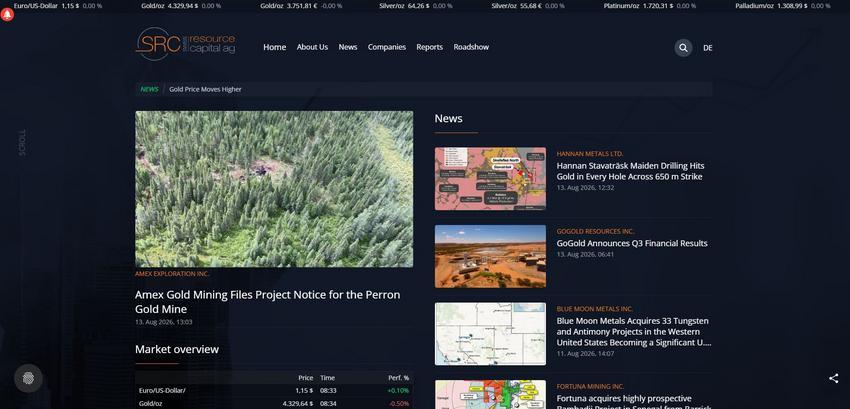Click Platinum/oz 1.720,31 $ in top ticker

650,5
